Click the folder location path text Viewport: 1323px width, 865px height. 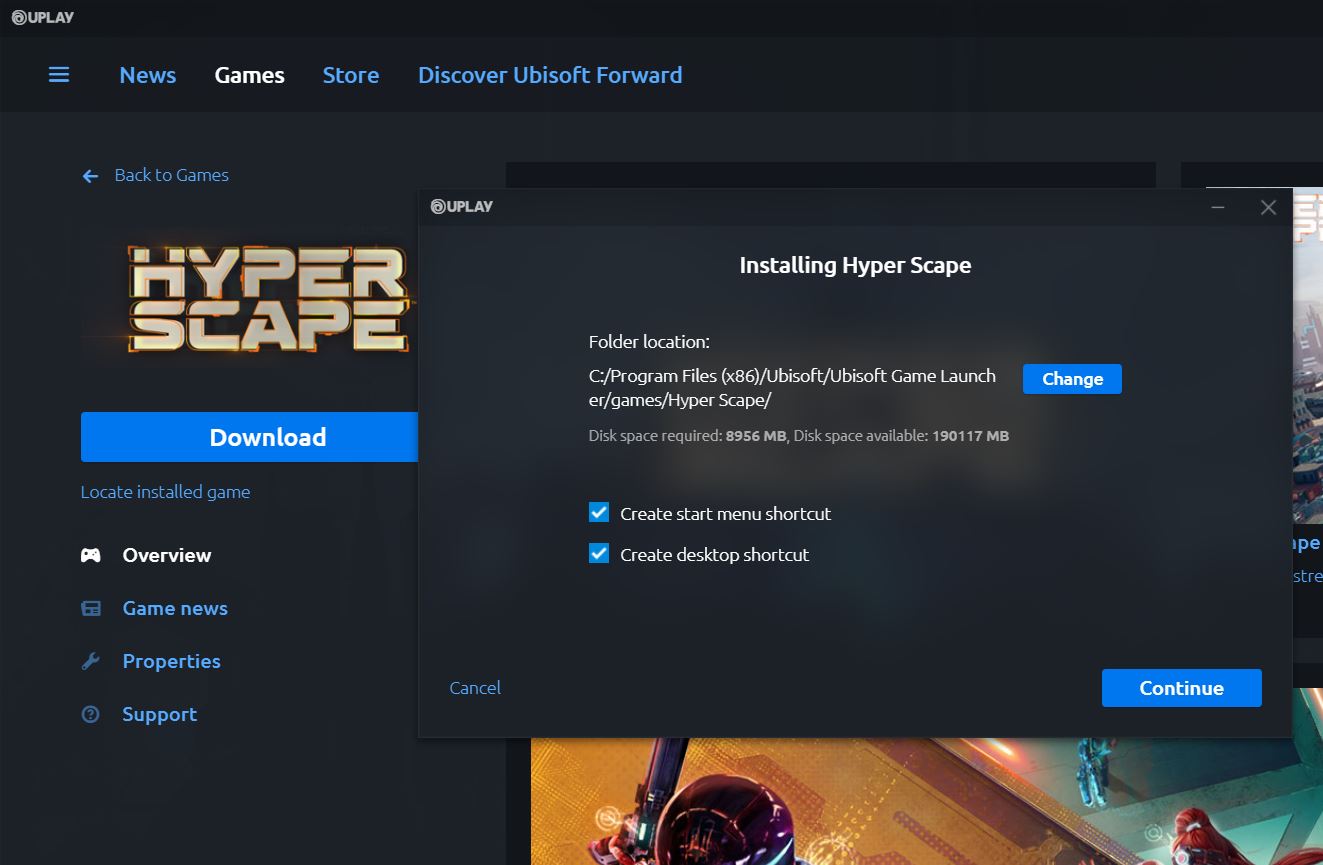792,388
